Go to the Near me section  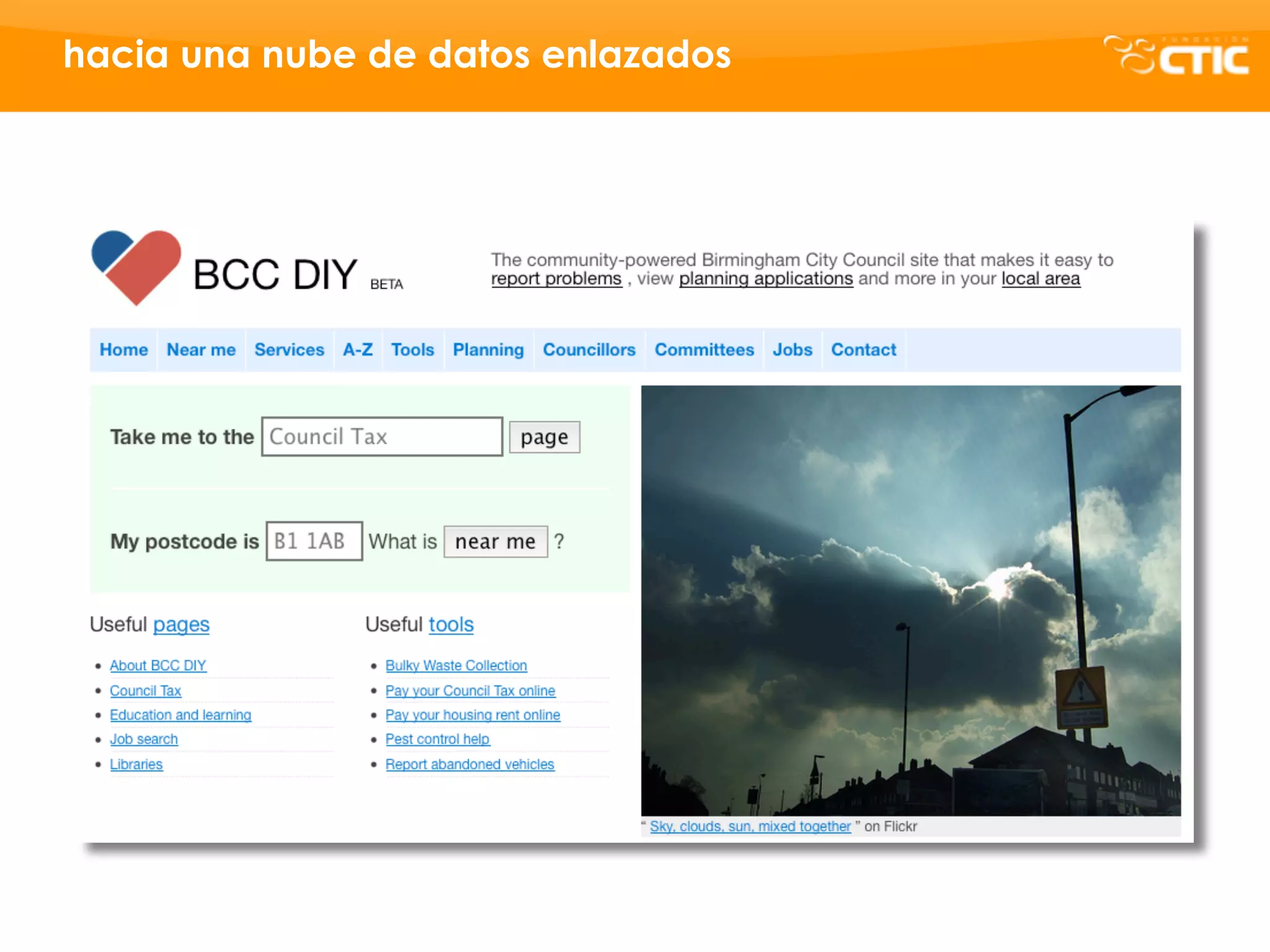click(x=201, y=350)
